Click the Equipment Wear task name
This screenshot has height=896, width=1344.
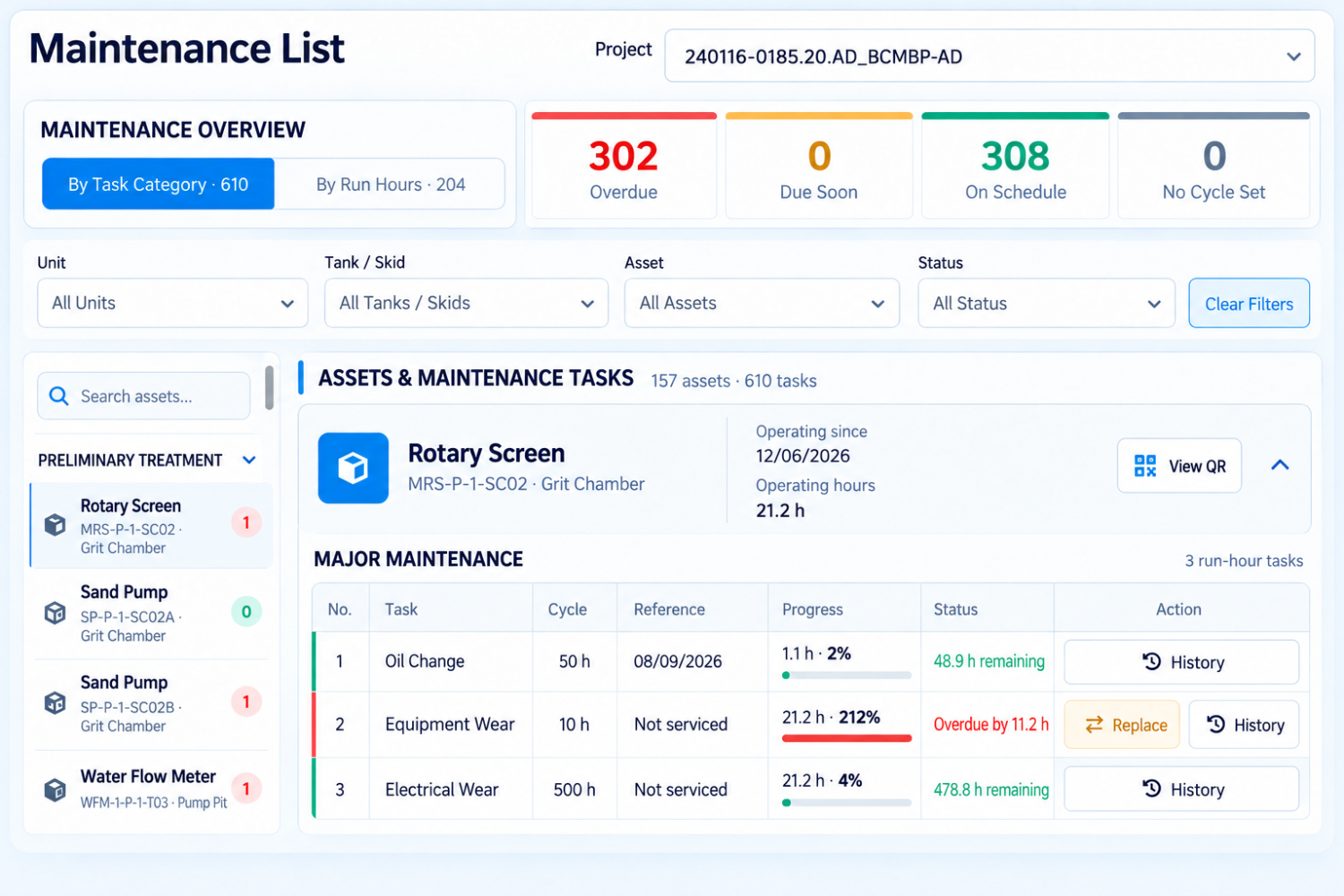click(x=450, y=724)
